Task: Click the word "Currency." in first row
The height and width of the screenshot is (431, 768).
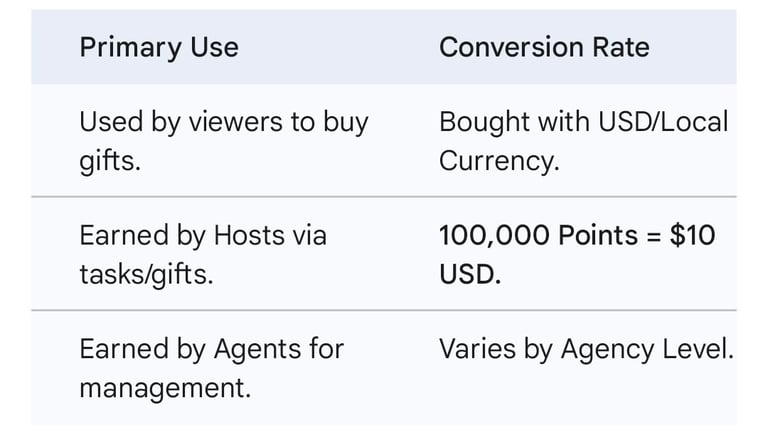Action: 499,160
